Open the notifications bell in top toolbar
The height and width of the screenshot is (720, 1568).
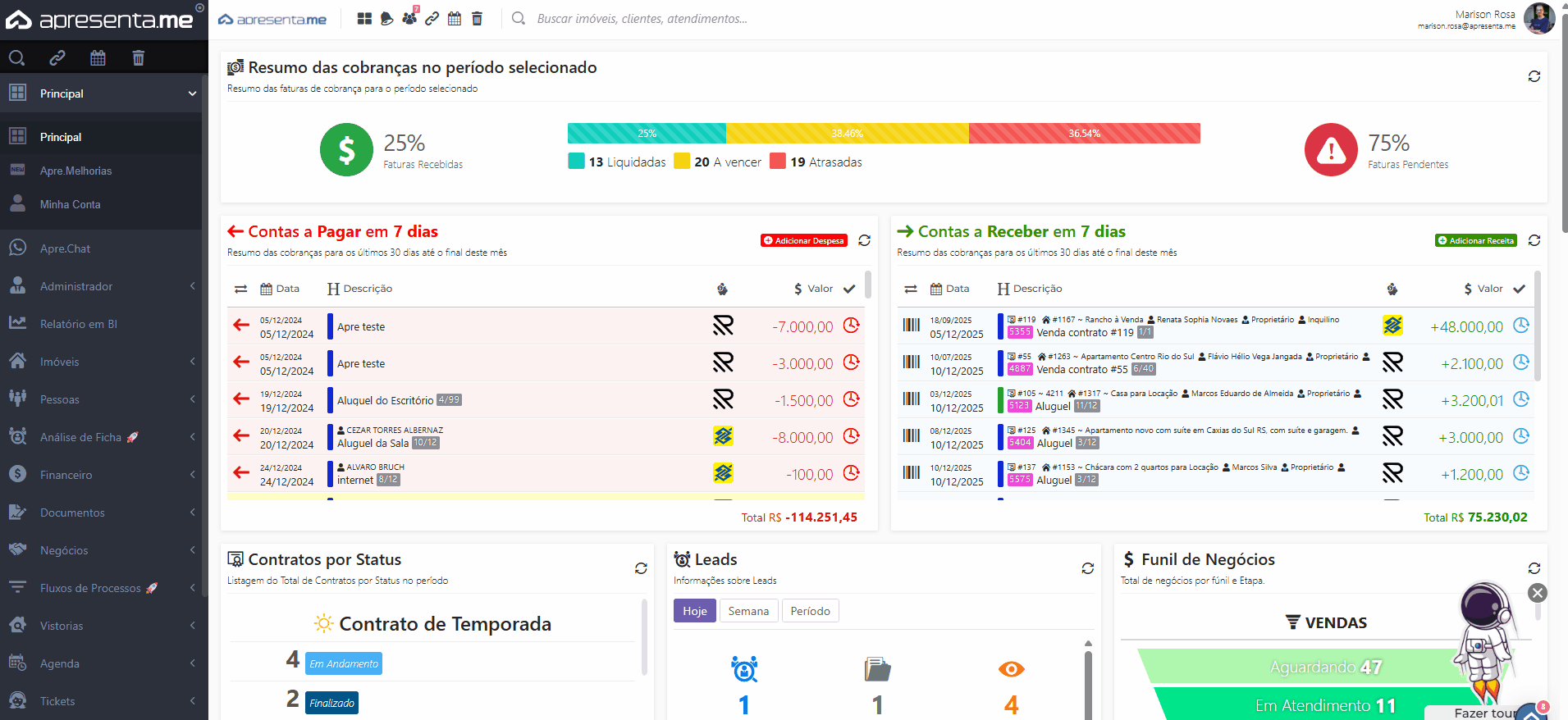(x=387, y=19)
